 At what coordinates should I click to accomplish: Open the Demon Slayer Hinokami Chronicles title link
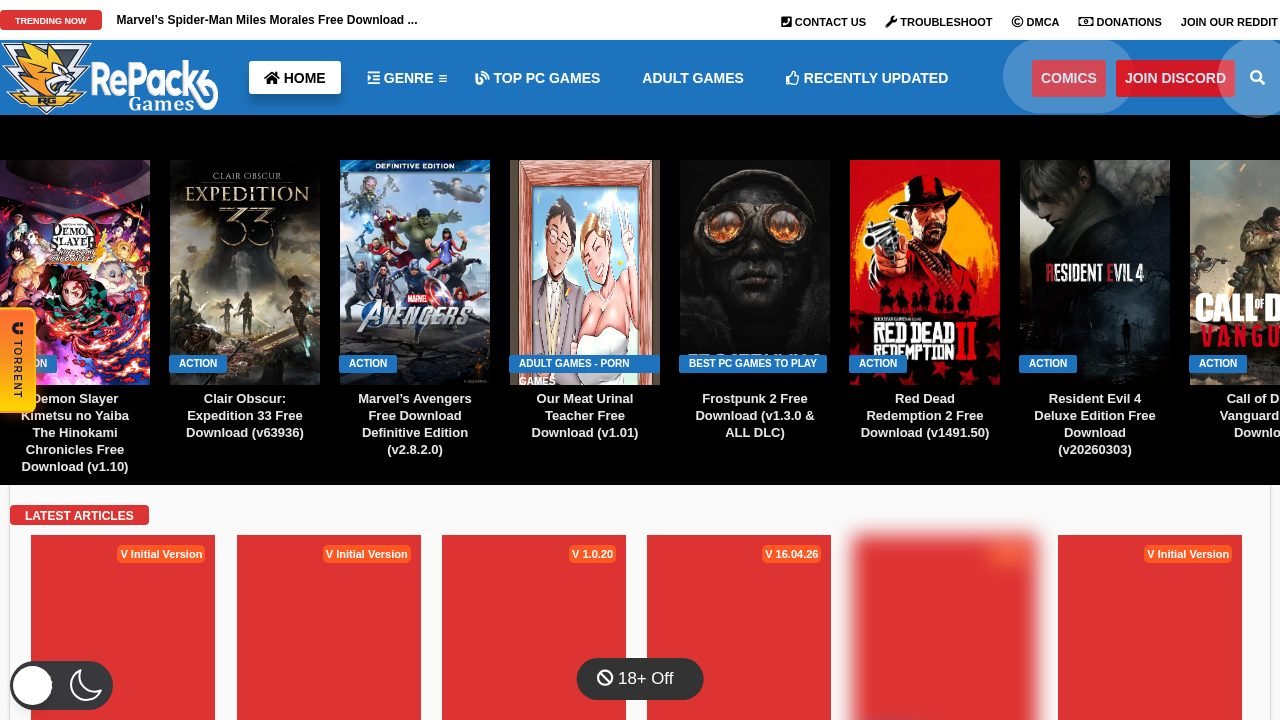pos(75,432)
